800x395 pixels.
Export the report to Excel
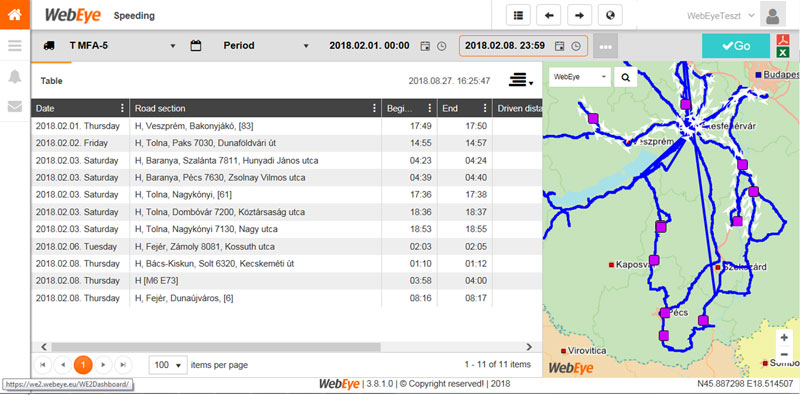click(x=783, y=52)
